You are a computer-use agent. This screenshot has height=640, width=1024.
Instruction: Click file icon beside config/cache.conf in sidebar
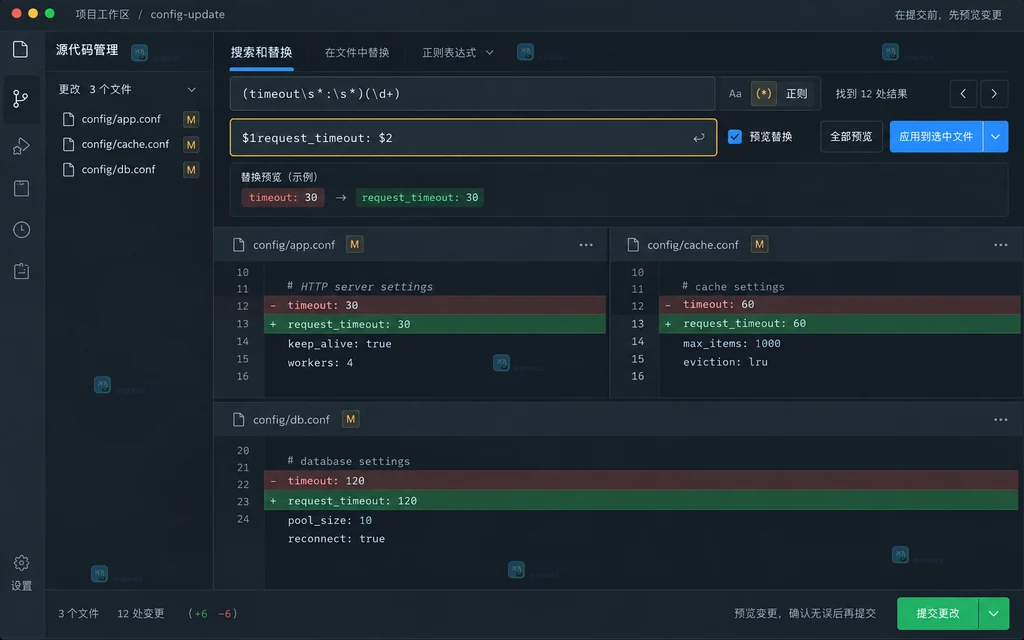pyautogui.click(x=68, y=144)
